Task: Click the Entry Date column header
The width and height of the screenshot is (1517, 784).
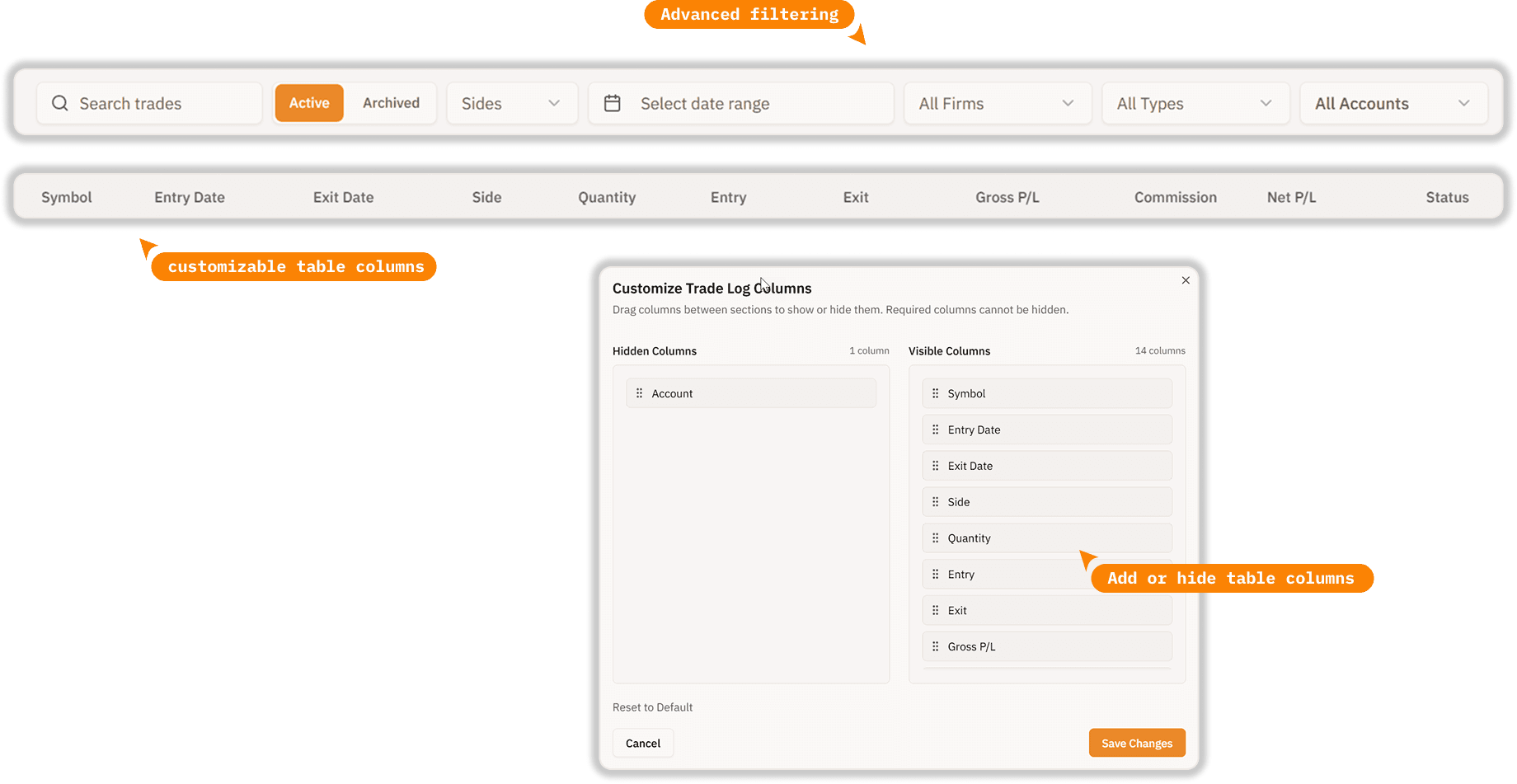Action: [x=190, y=197]
